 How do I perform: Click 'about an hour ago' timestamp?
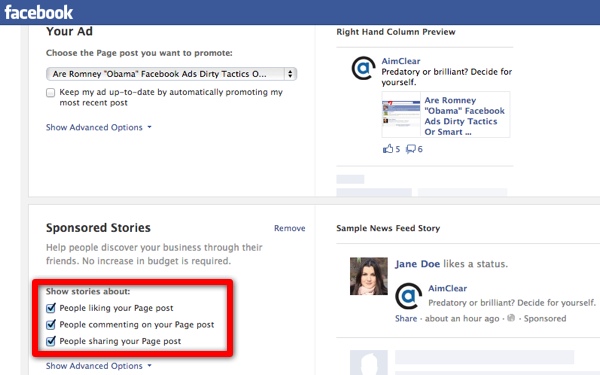pyautogui.click(x=462, y=318)
